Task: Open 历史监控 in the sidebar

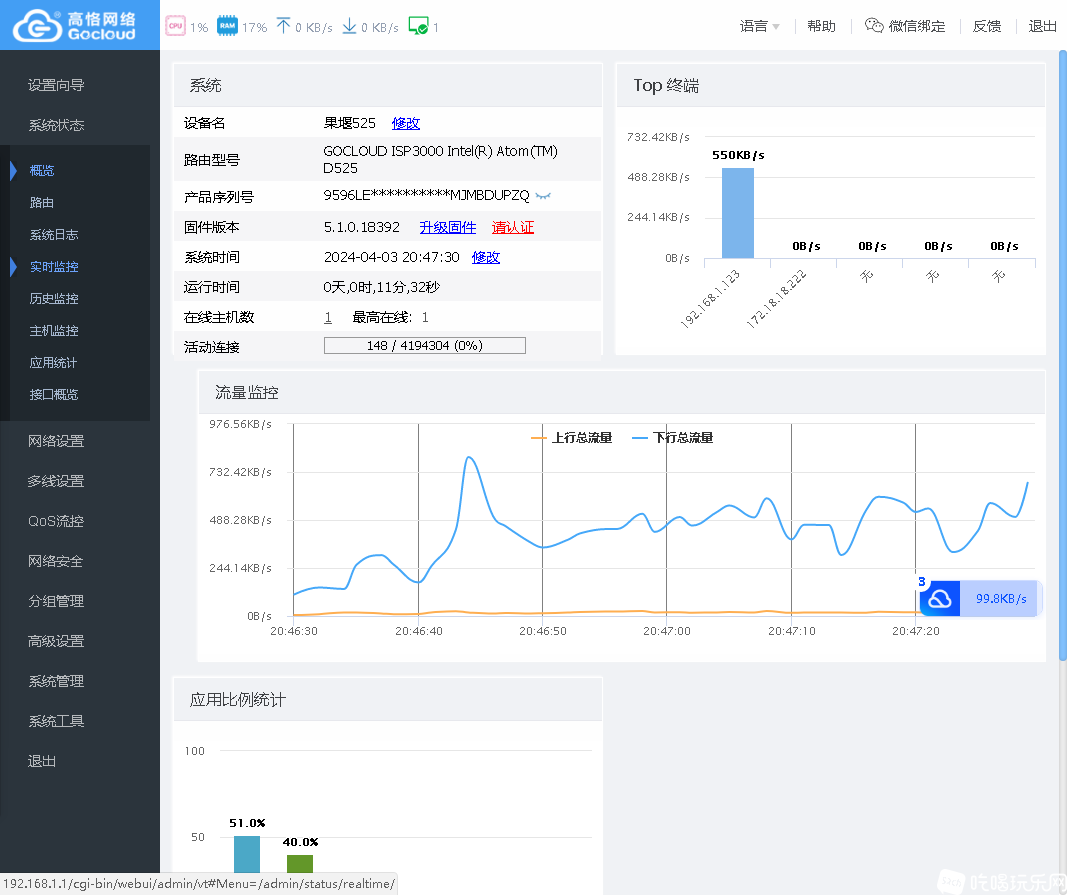Action: click(54, 298)
